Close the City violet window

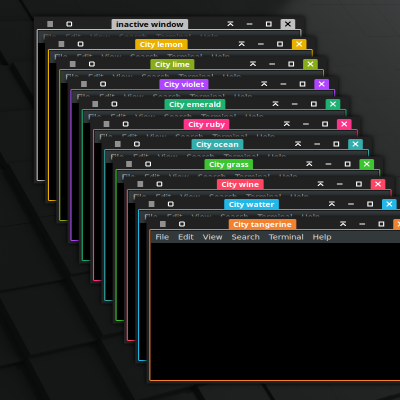[321, 84]
